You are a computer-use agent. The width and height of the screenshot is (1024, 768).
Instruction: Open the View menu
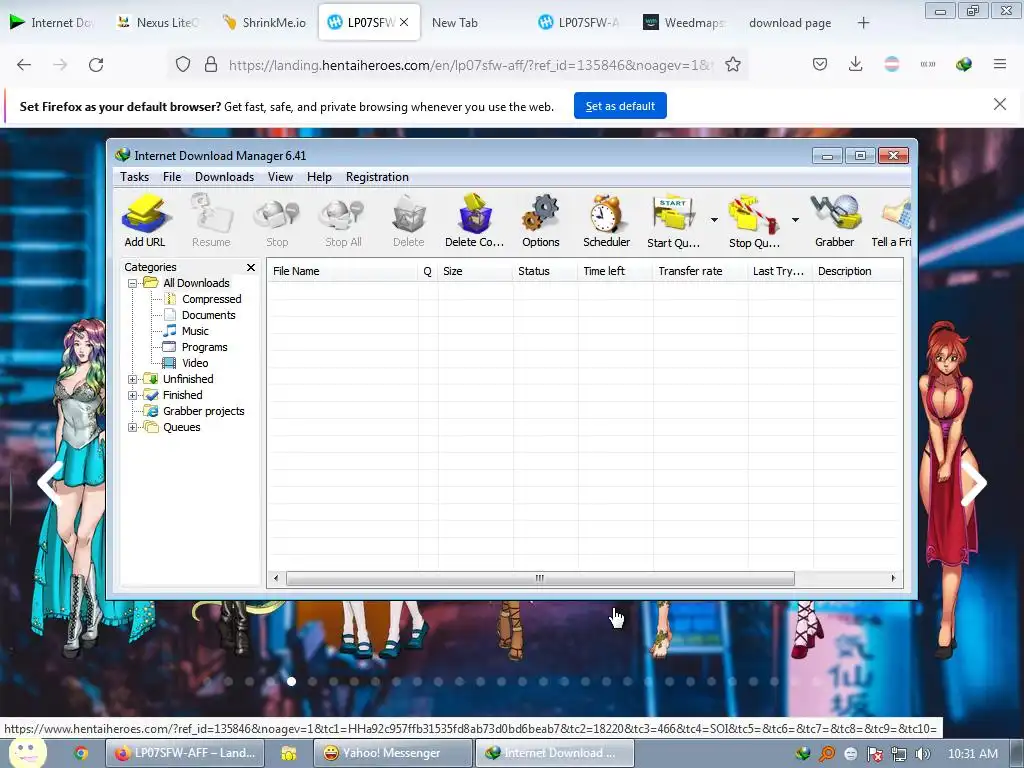[280, 177]
